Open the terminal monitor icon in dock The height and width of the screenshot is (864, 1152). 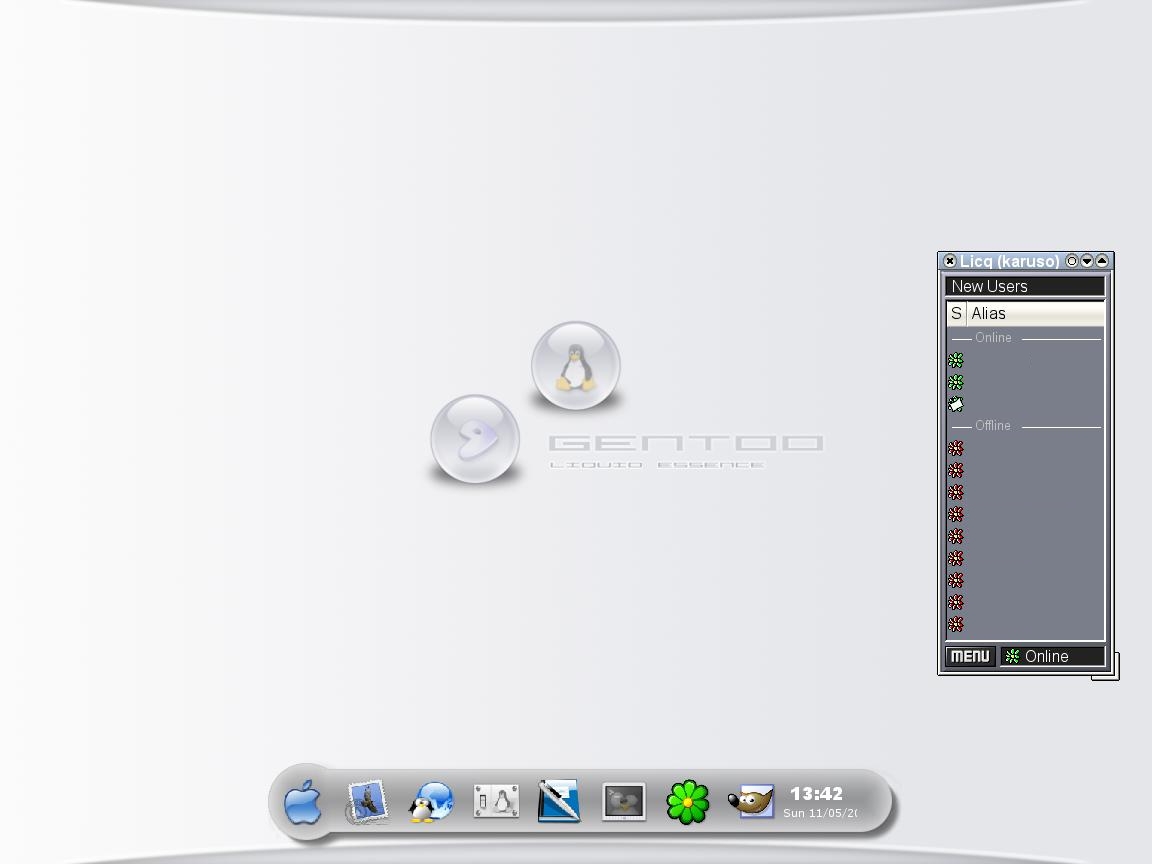coord(624,802)
